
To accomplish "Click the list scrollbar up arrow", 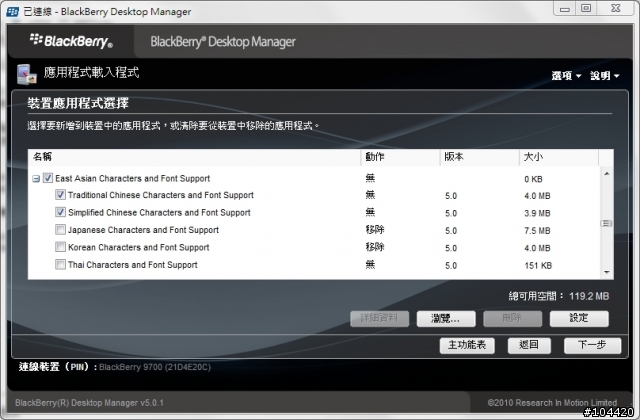I will click(x=607, y=173).
